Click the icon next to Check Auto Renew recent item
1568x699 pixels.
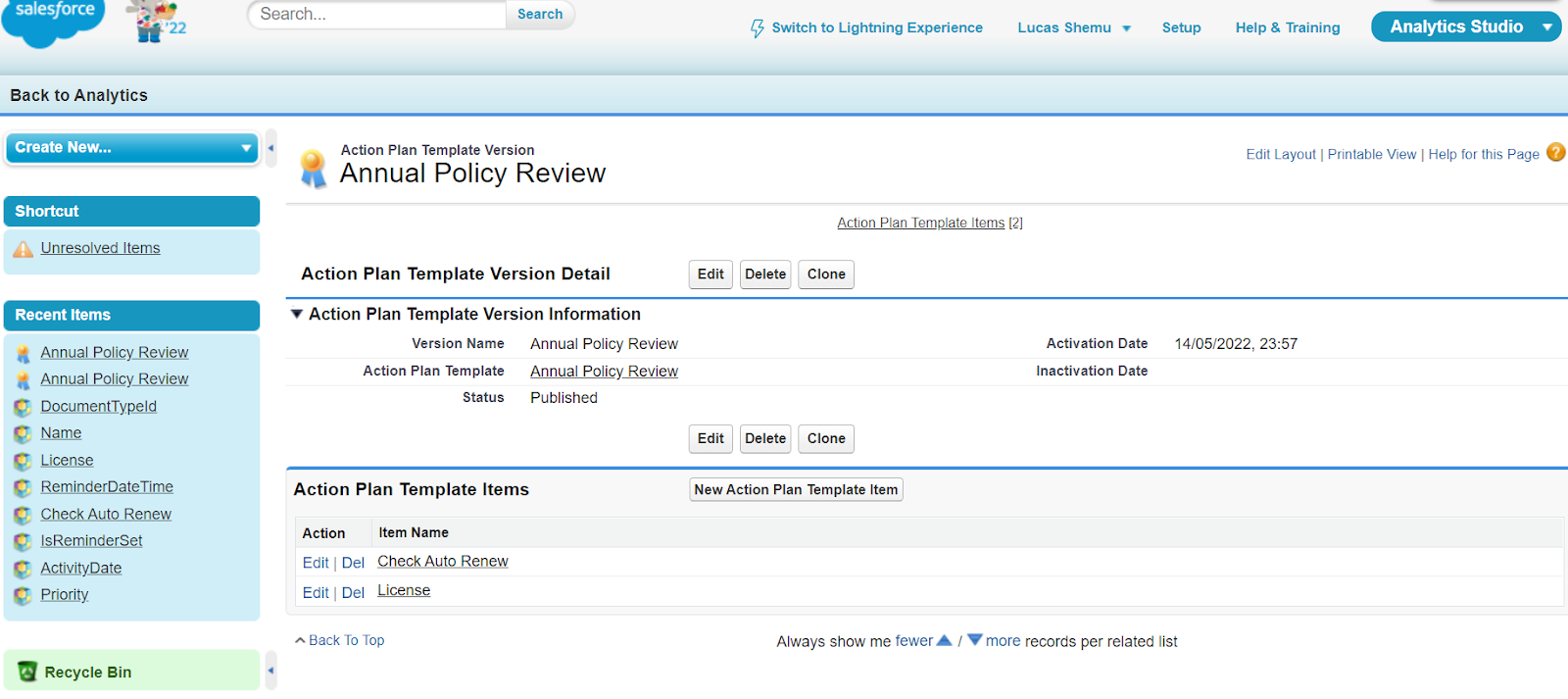click(x=24, y=515)
